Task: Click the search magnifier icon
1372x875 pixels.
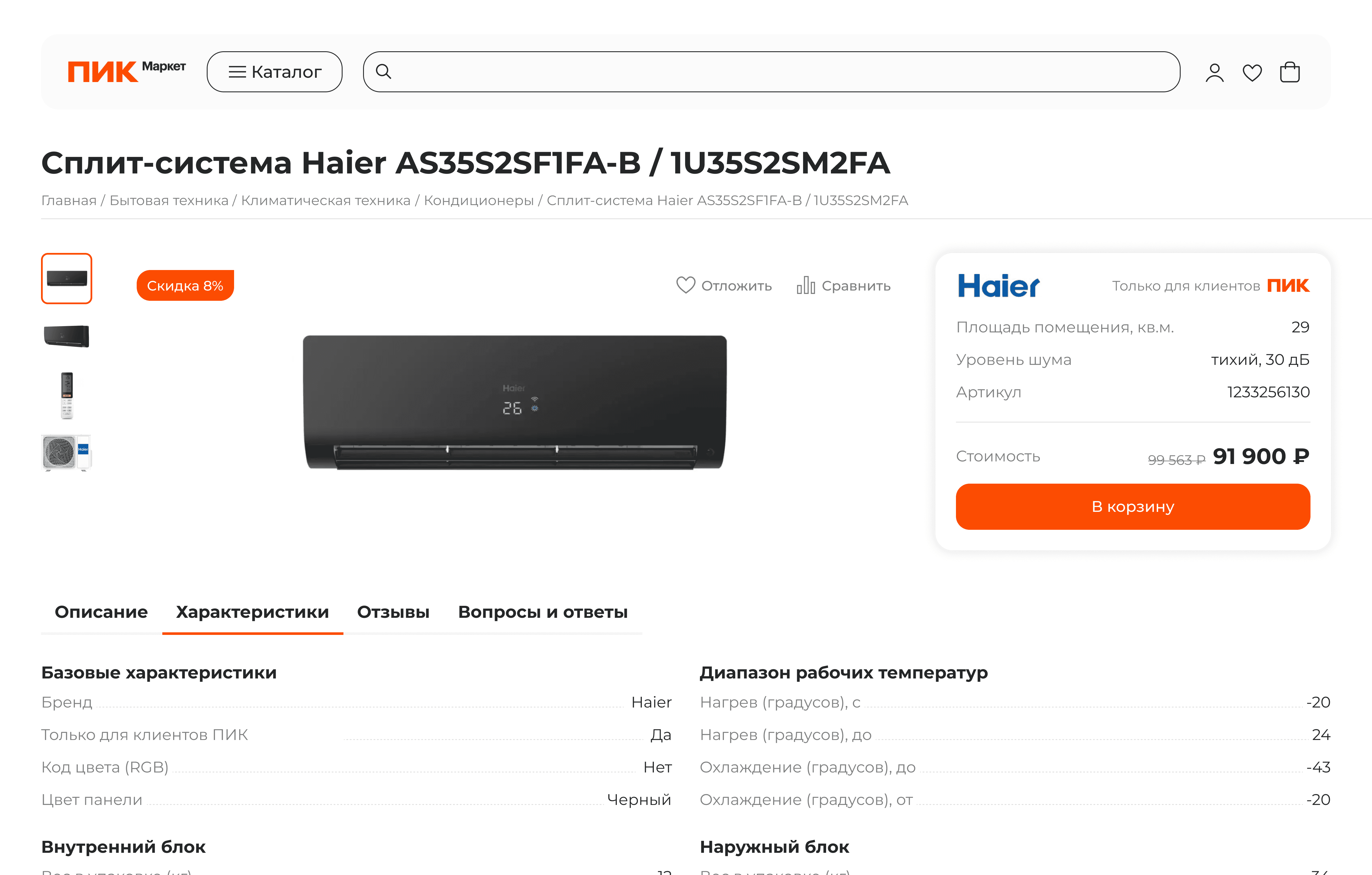Action: click(x=384, y=72)
